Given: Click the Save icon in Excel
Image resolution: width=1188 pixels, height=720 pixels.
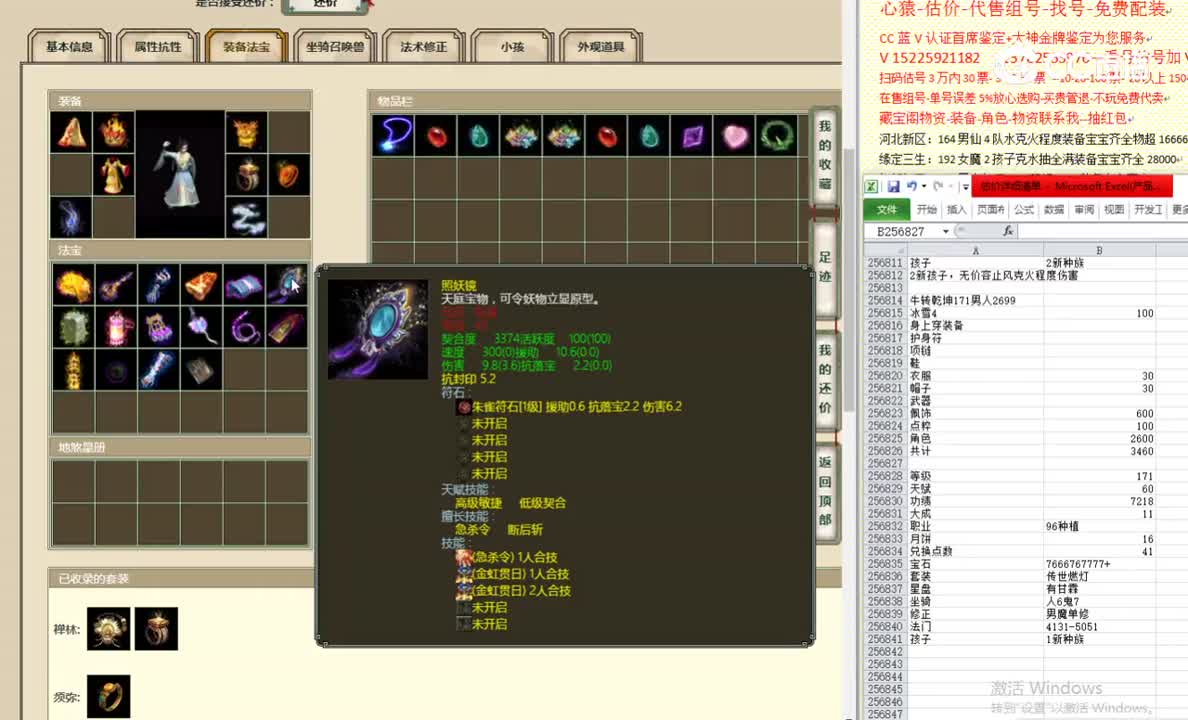Looking at the screenshot, I should tap(894, 186).
